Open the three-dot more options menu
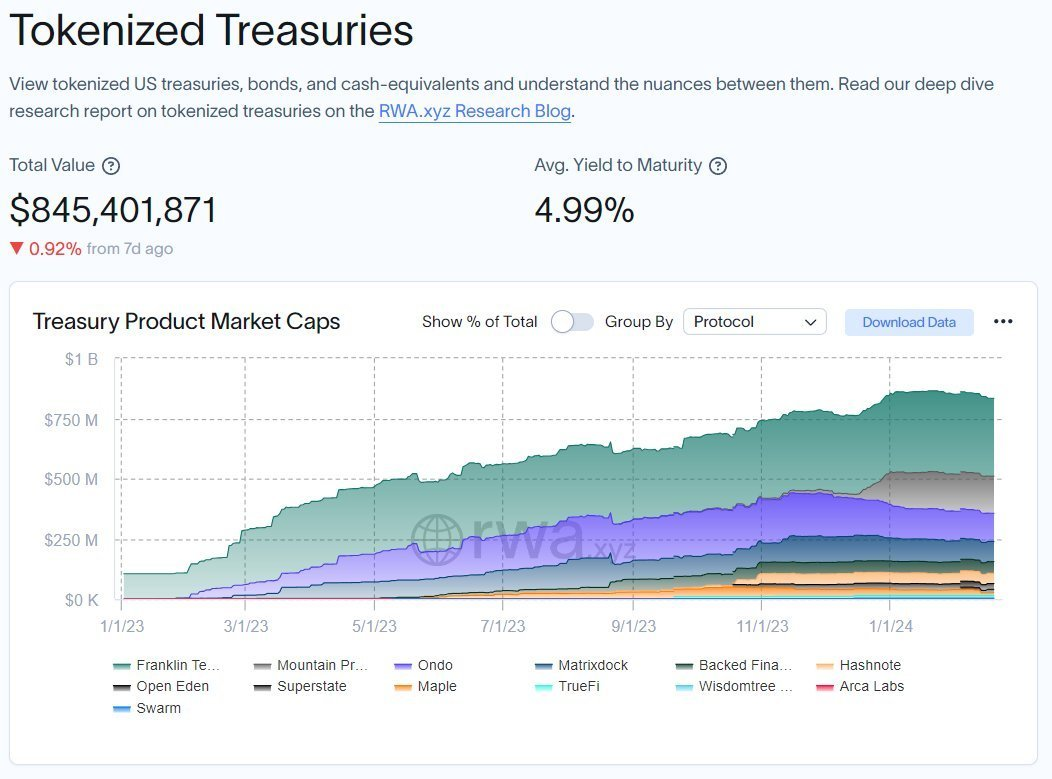 click(x=1003, y=321)
